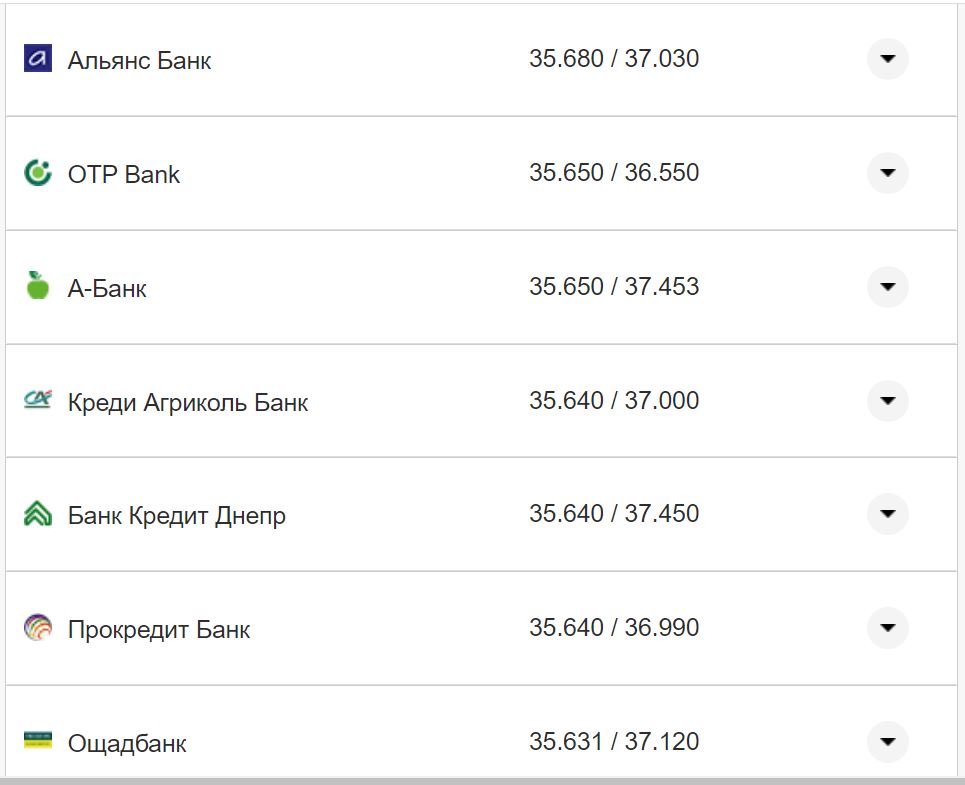Expand the Альянс Банк row details
The height and width of the screenshot is (785, 965).
887,59
